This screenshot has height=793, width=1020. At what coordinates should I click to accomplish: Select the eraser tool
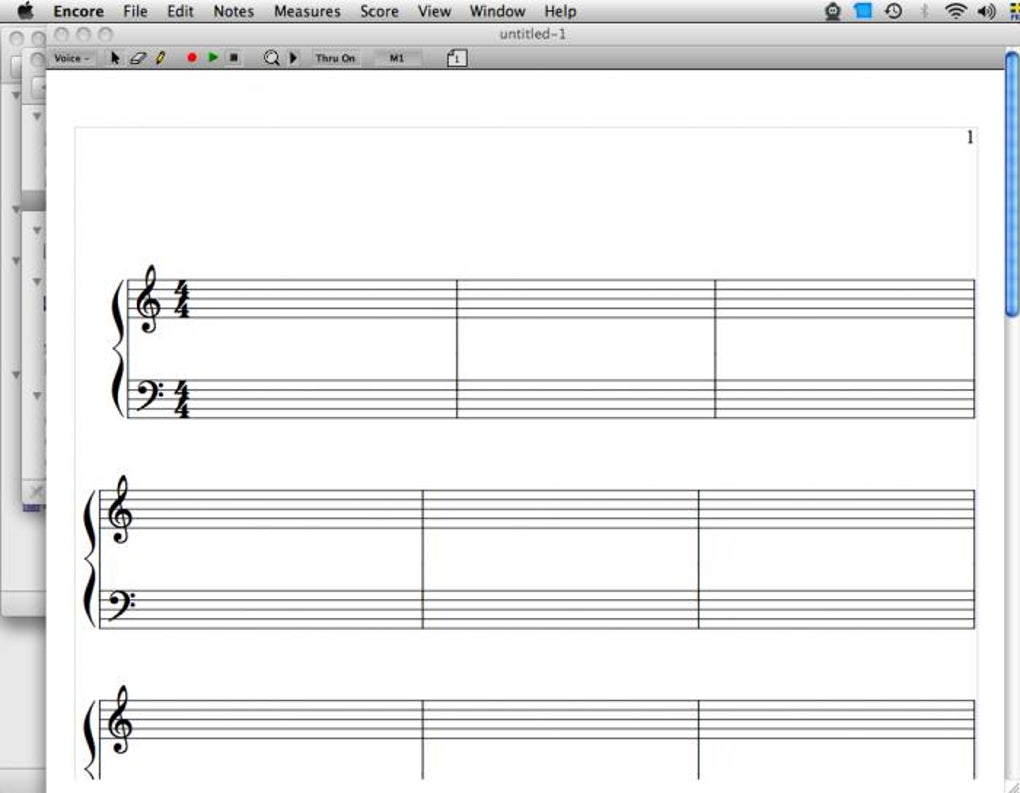click(138, 58)
